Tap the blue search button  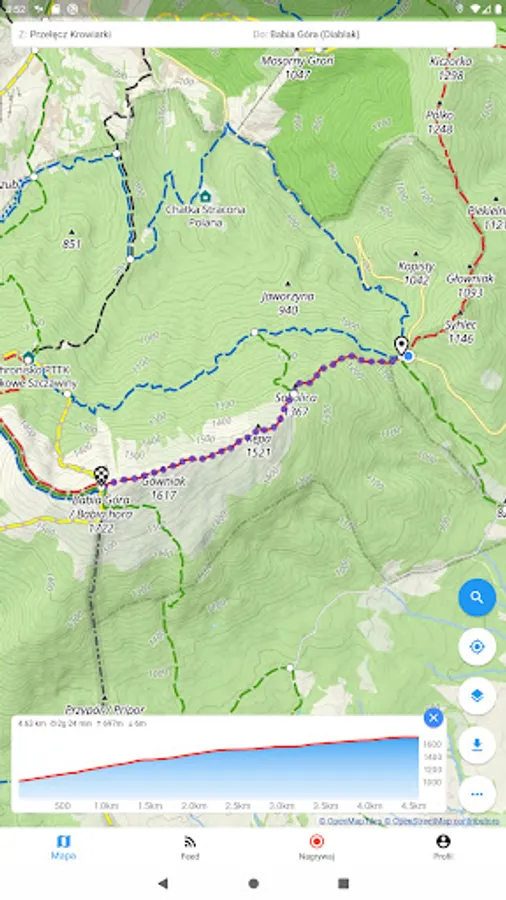pyautogui.click(x=477, y=597)
